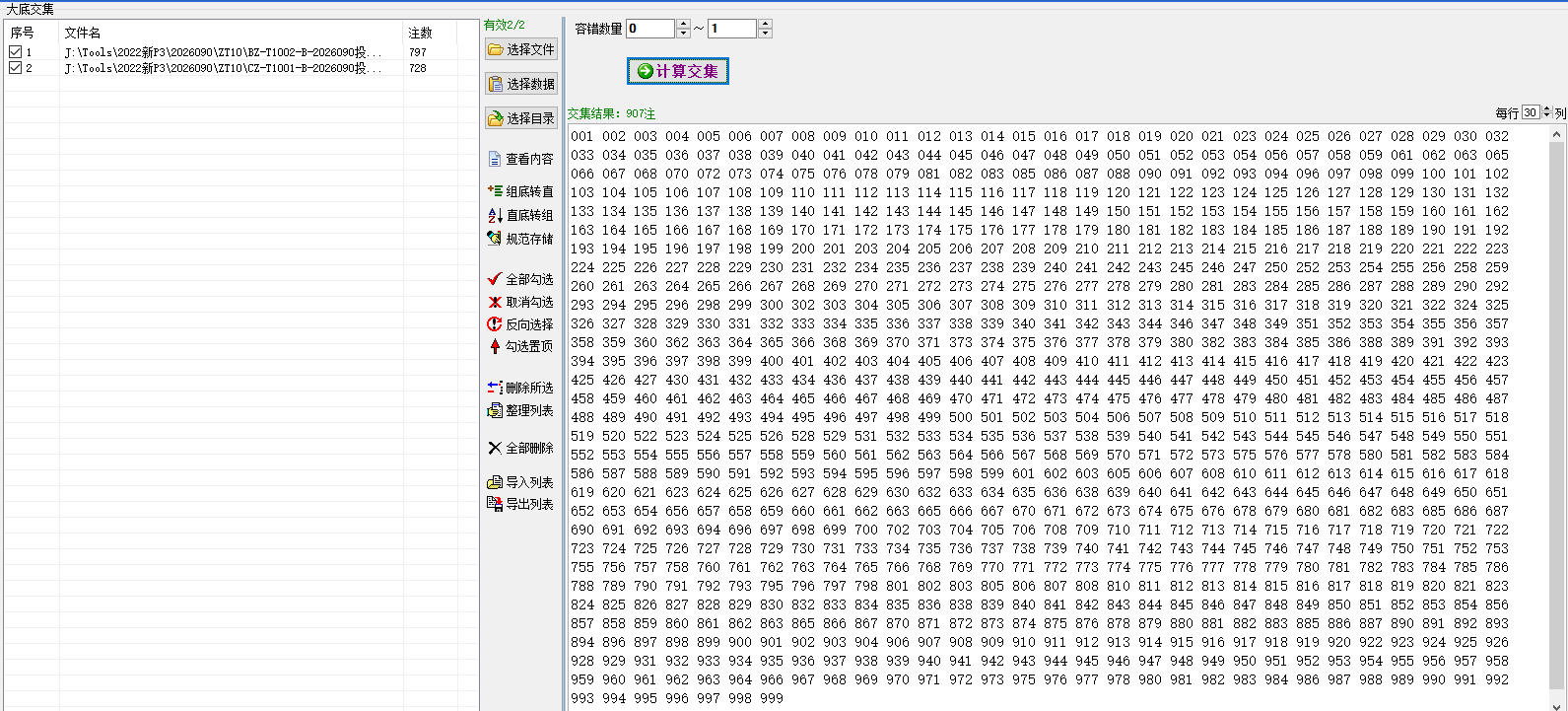Focus the second 容错数量 field showing 1
Screen dimensions: 1568x711
click(x=733, y=29)
